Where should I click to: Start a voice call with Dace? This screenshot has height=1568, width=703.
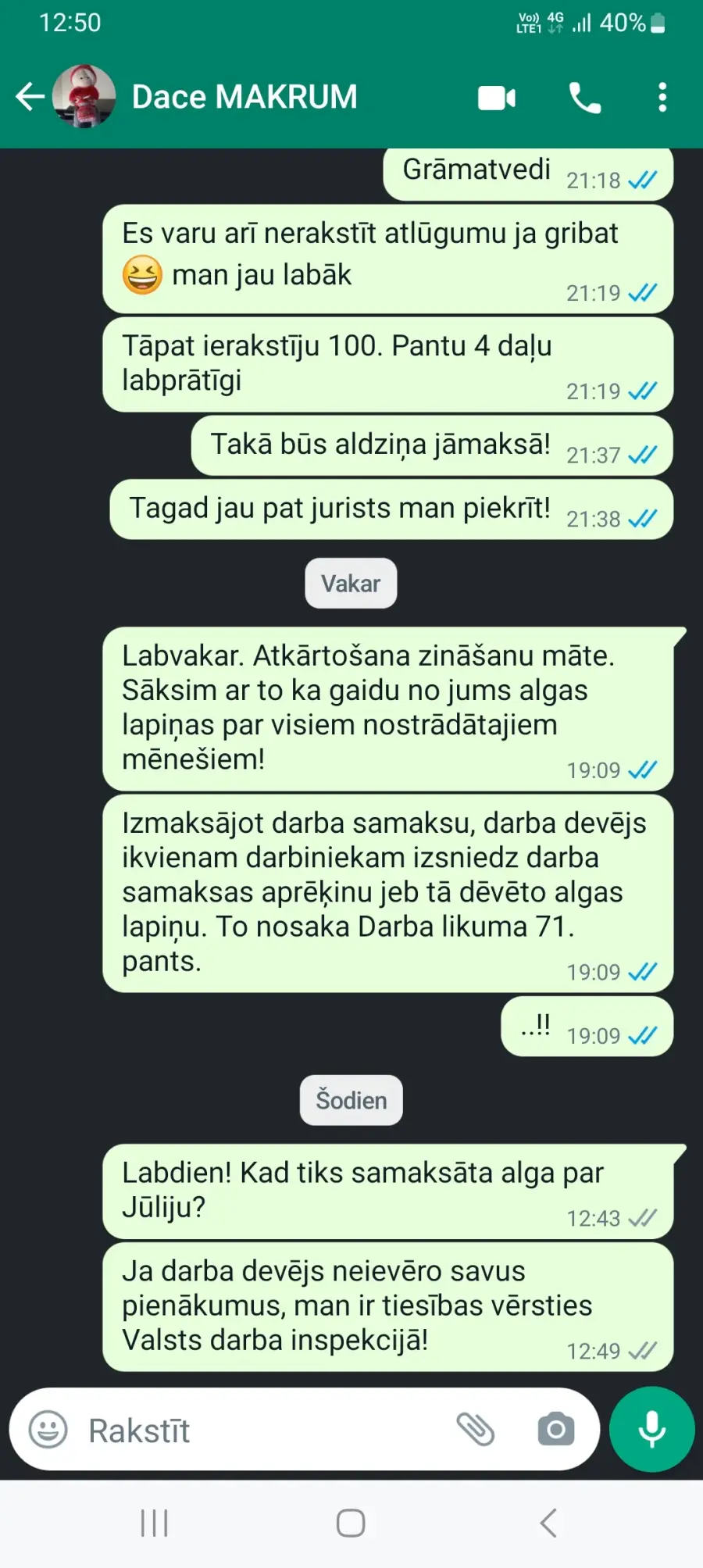pos(585,98)
